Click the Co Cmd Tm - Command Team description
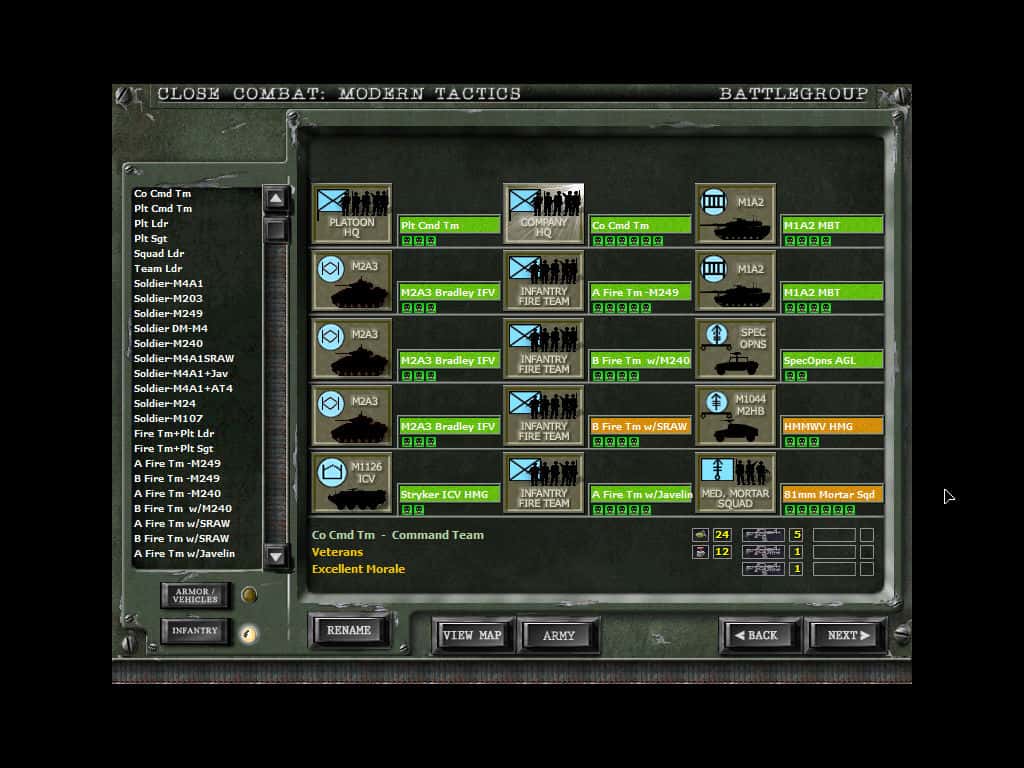This screenshot has height=768, width=1024. coord(398,535)
